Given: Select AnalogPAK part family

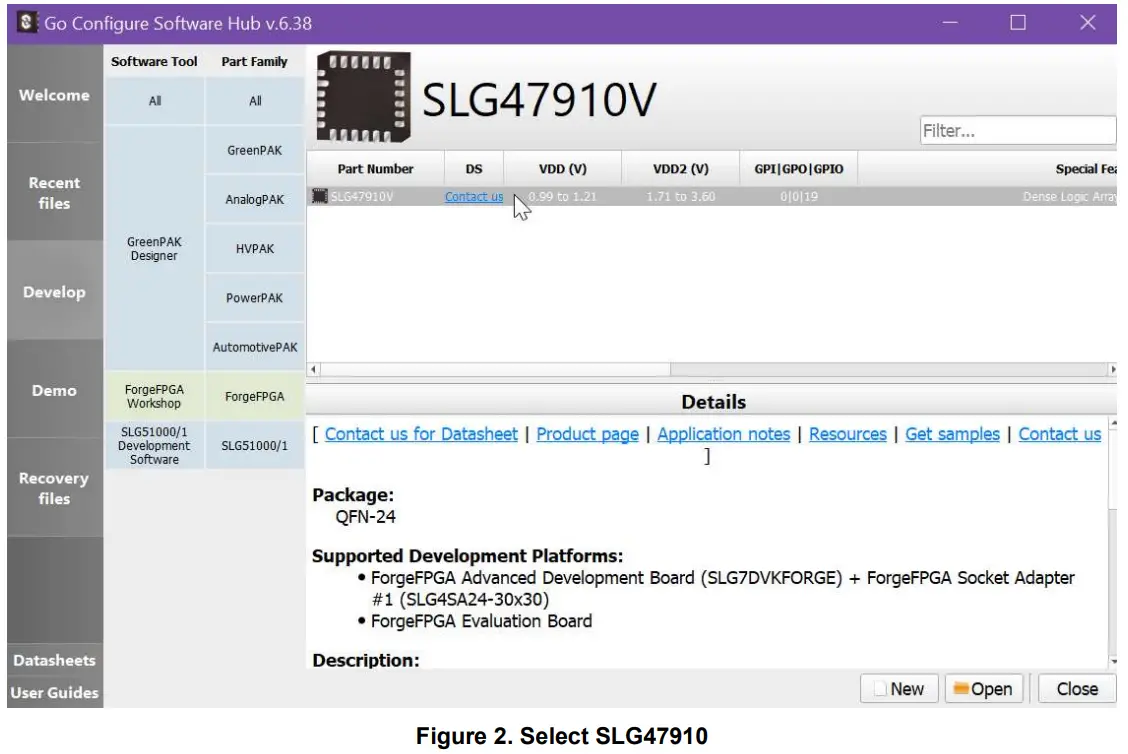Looking at the screenshot, I should pos(255,199).
